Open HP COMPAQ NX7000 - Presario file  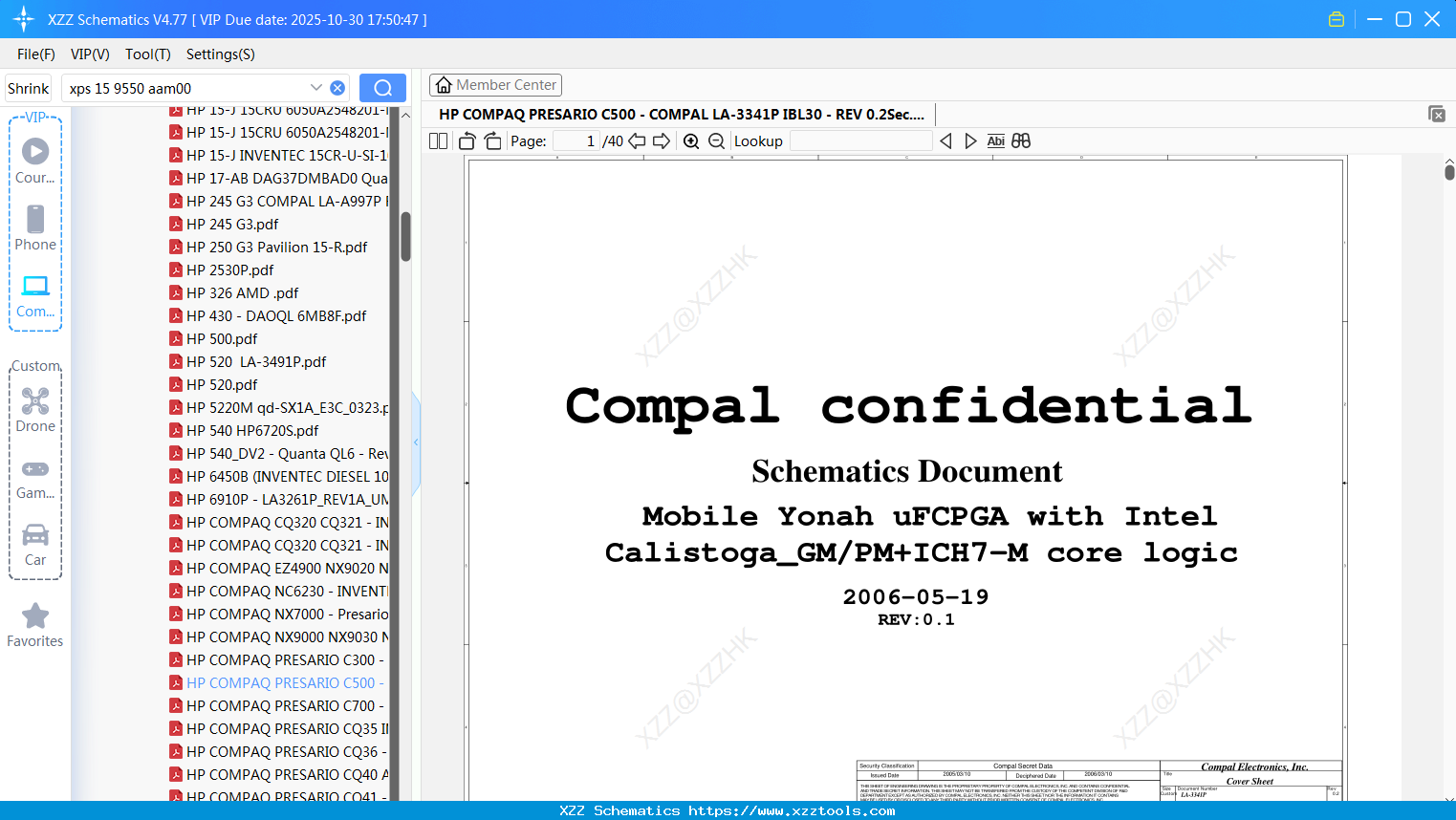point(279,614)
